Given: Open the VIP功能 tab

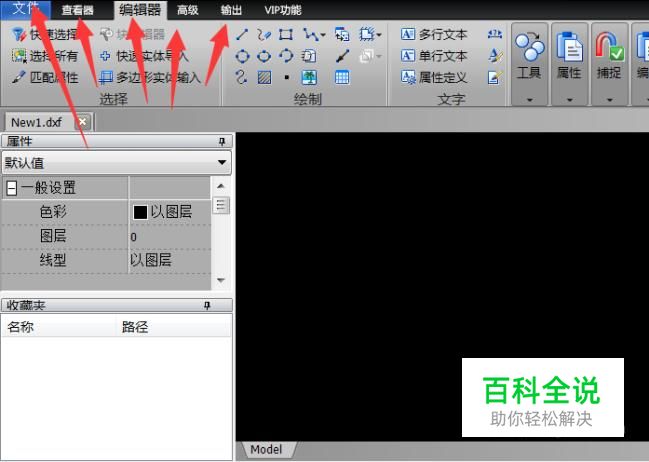Looking at the screenshot, I should pyautogui.click(x=283, y=10).
